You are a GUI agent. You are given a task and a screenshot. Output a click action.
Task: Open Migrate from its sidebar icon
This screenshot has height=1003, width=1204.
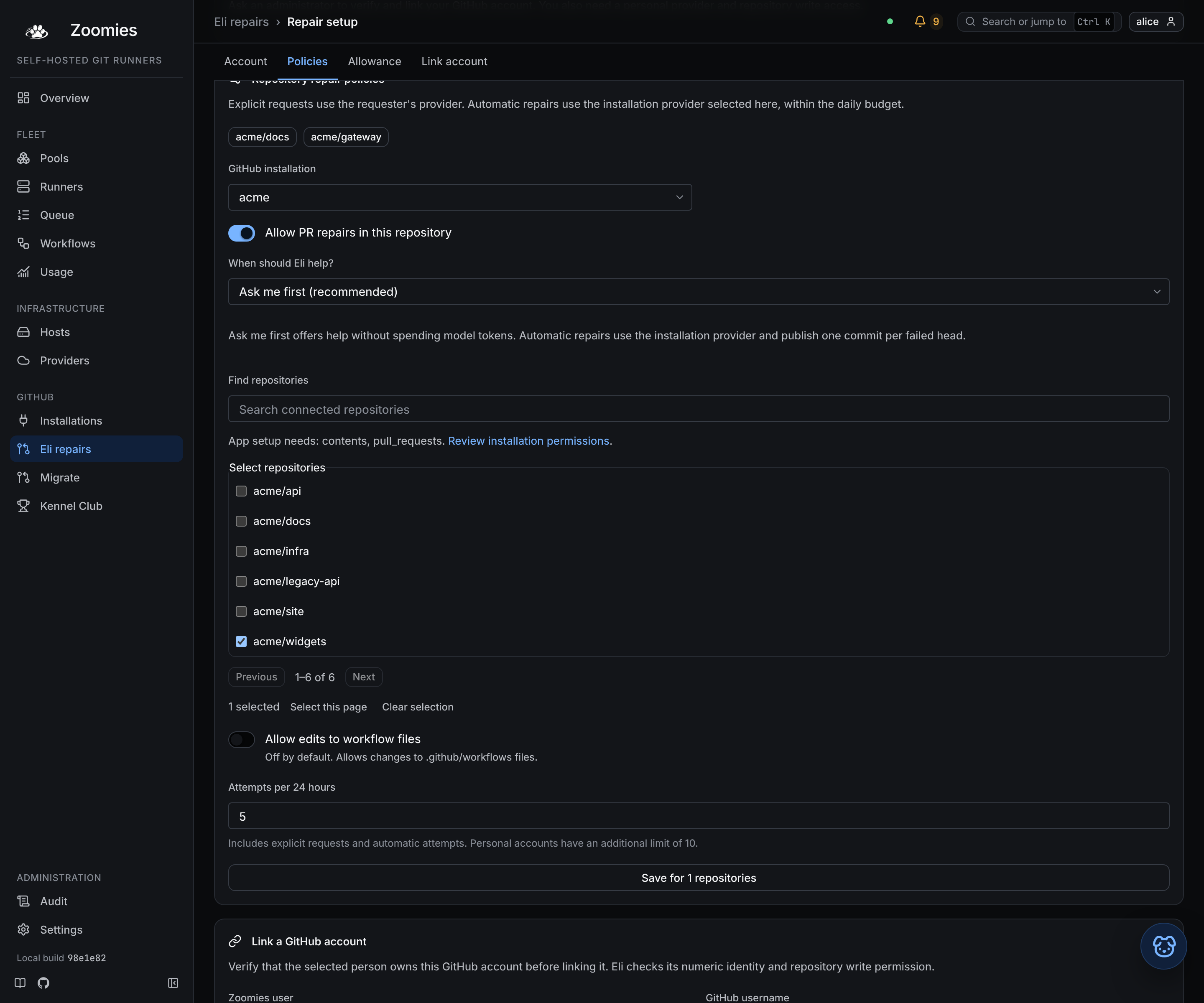pyautogui.click(x=23, y=477)
